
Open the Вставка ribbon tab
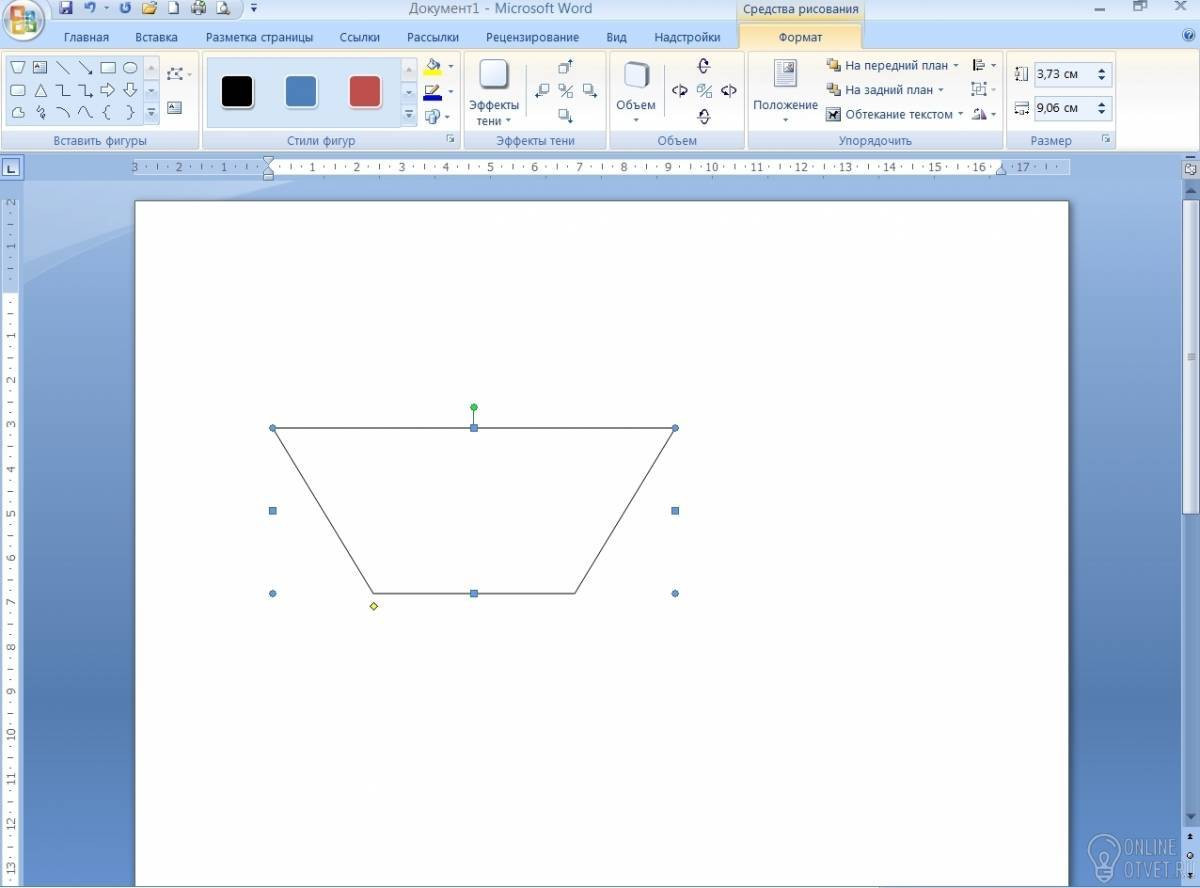coord(156,37)
